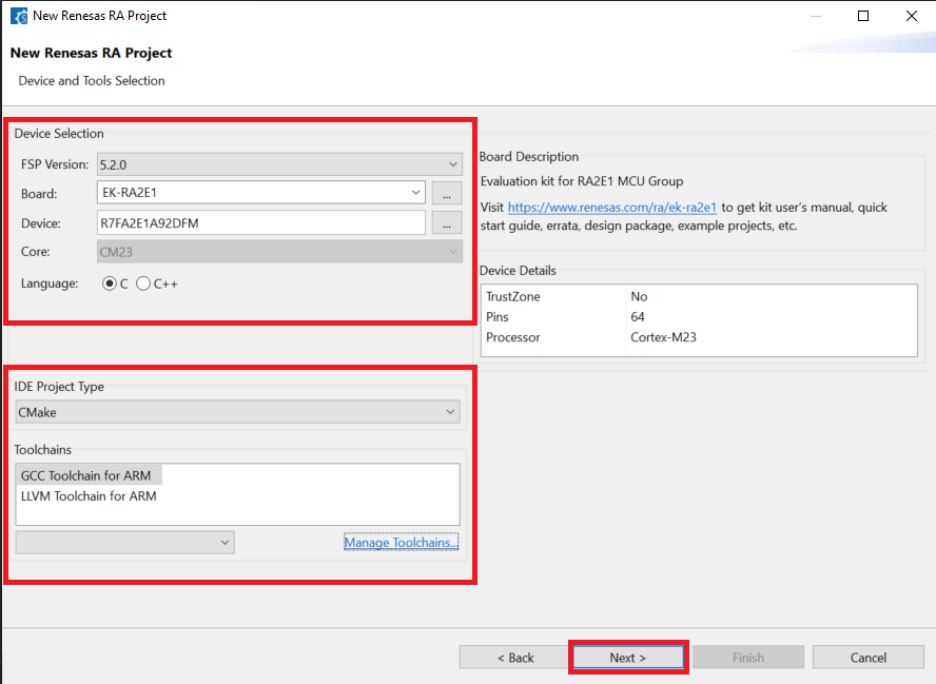
Task: Open the FSP Version dropdown
Action: coord(278,164)
